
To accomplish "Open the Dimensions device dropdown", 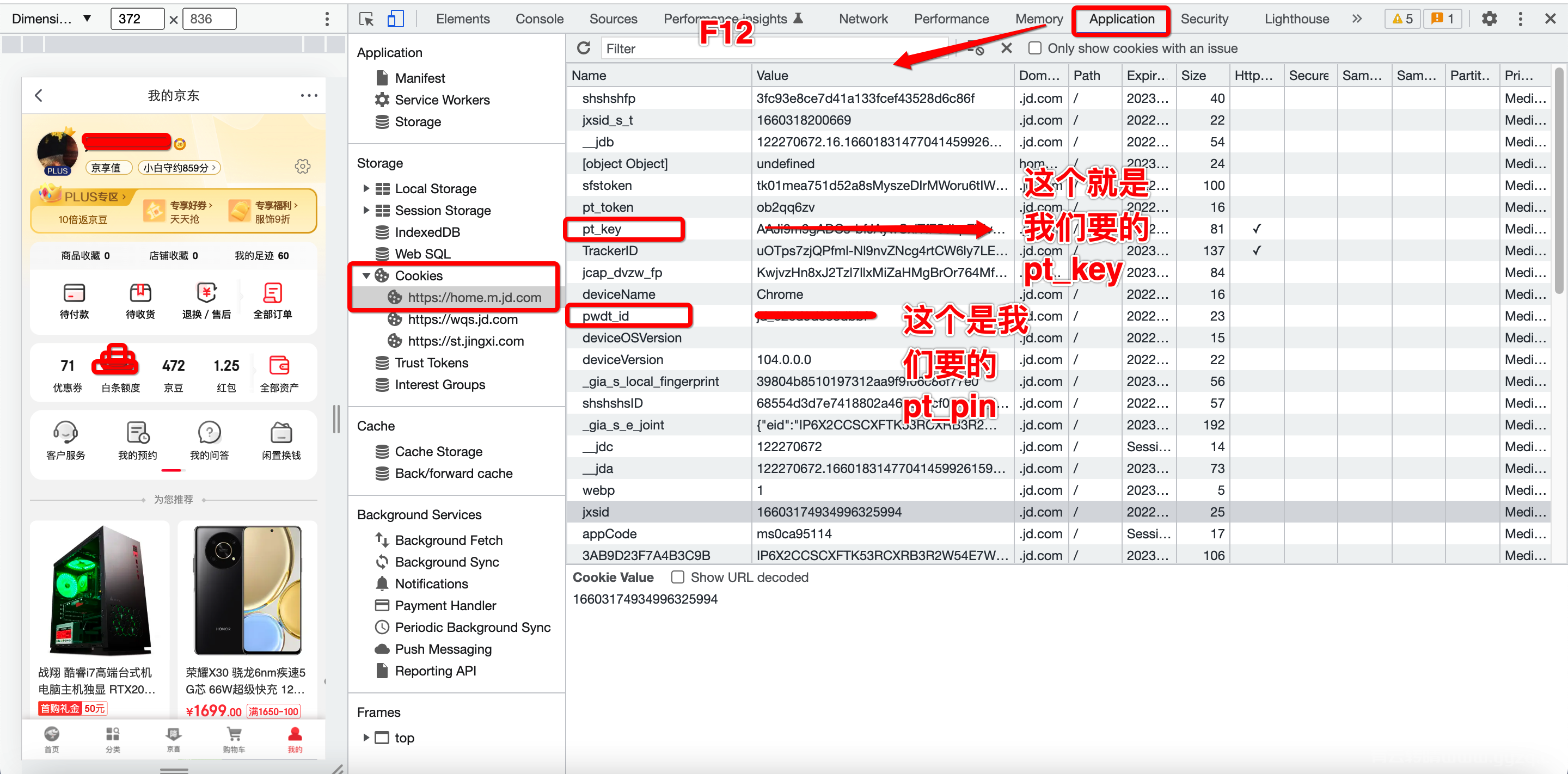I will point(51,19).
